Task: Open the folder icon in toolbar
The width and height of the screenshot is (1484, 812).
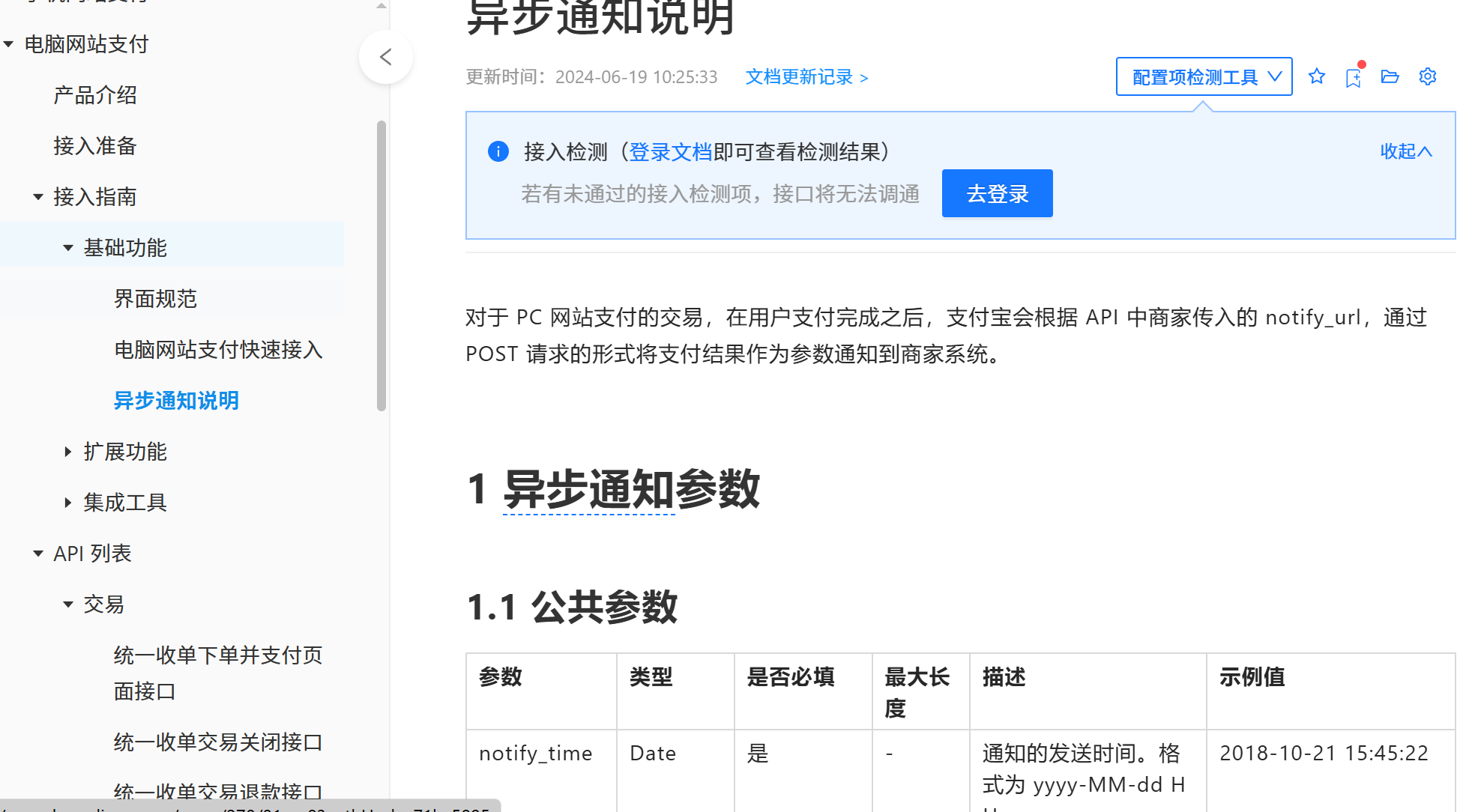Action: pyautogui.click(x=1390, y=76)
